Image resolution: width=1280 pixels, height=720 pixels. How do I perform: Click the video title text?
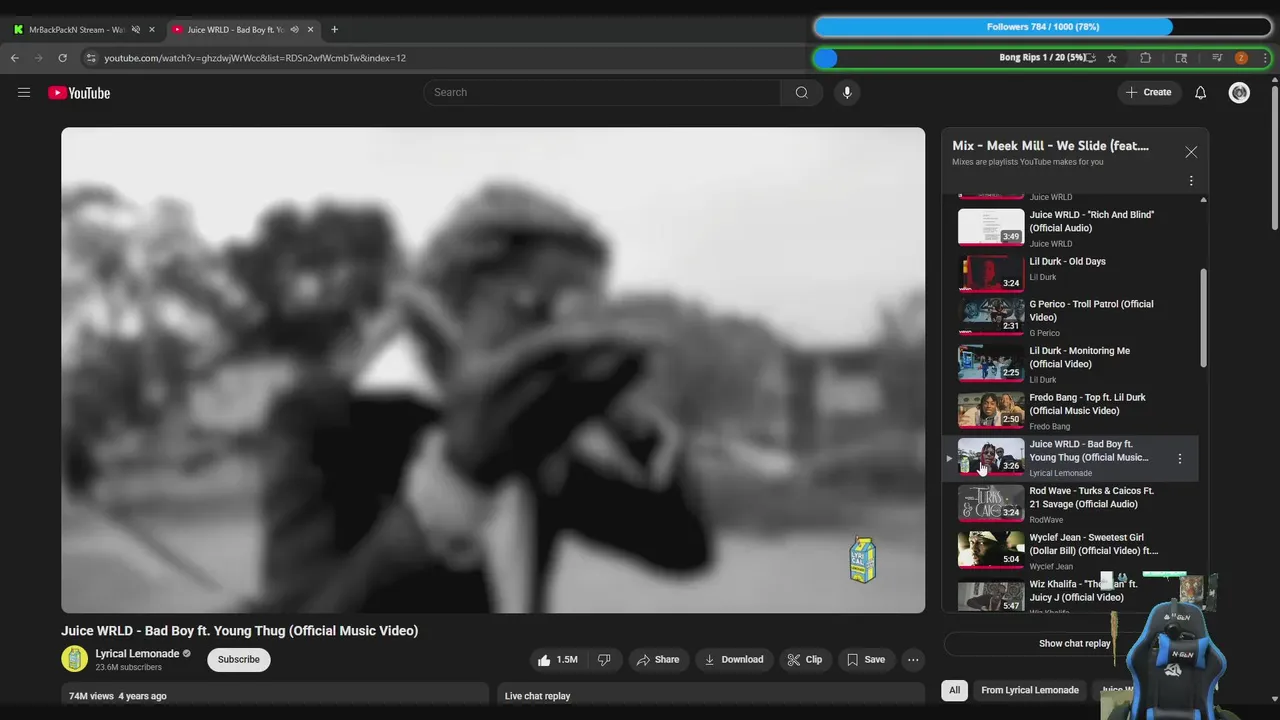[240, 631]
